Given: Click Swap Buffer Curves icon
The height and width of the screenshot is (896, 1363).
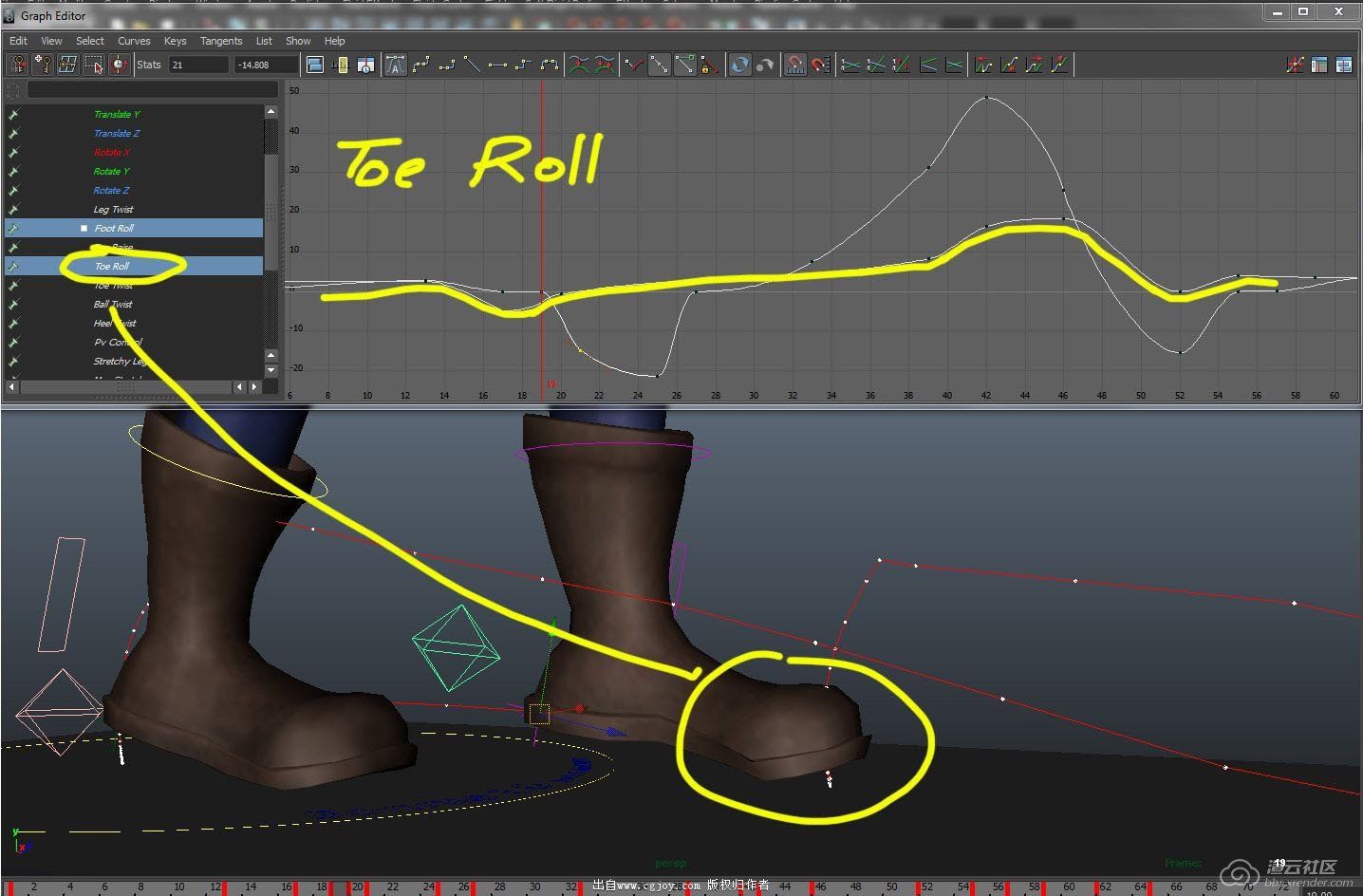Looking at the screenshot, I should click(x=605, y=65).
